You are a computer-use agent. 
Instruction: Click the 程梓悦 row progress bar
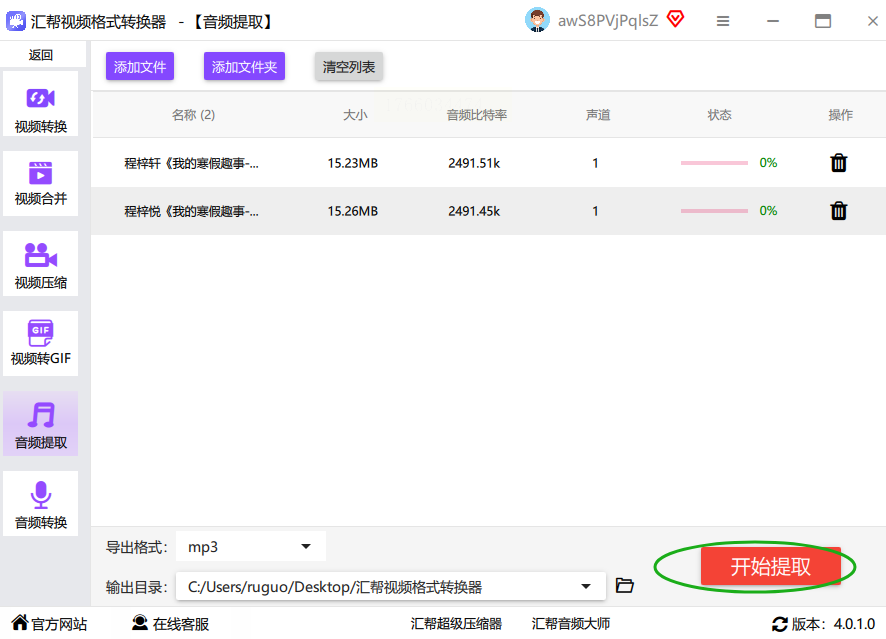[x=714, y=211]
